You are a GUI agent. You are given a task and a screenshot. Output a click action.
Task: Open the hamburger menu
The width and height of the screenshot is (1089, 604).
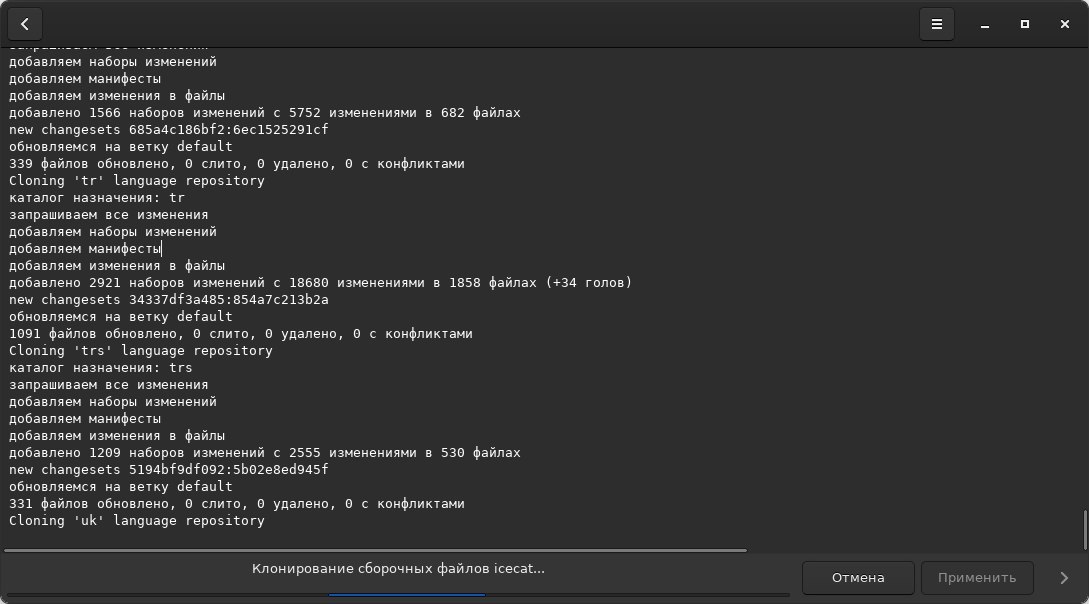click(x=937, y=24)
